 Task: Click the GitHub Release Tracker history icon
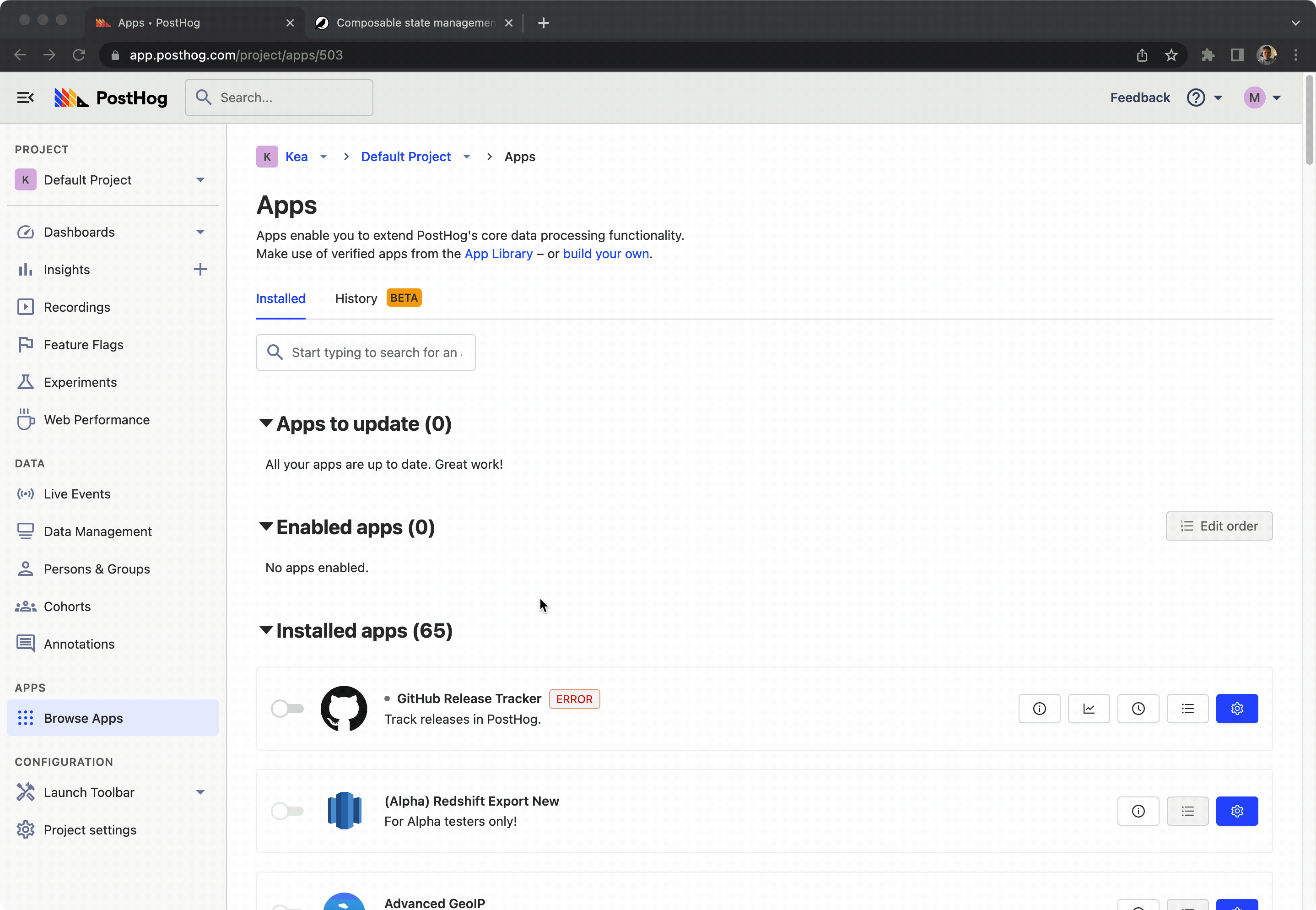pos(1138,708)
